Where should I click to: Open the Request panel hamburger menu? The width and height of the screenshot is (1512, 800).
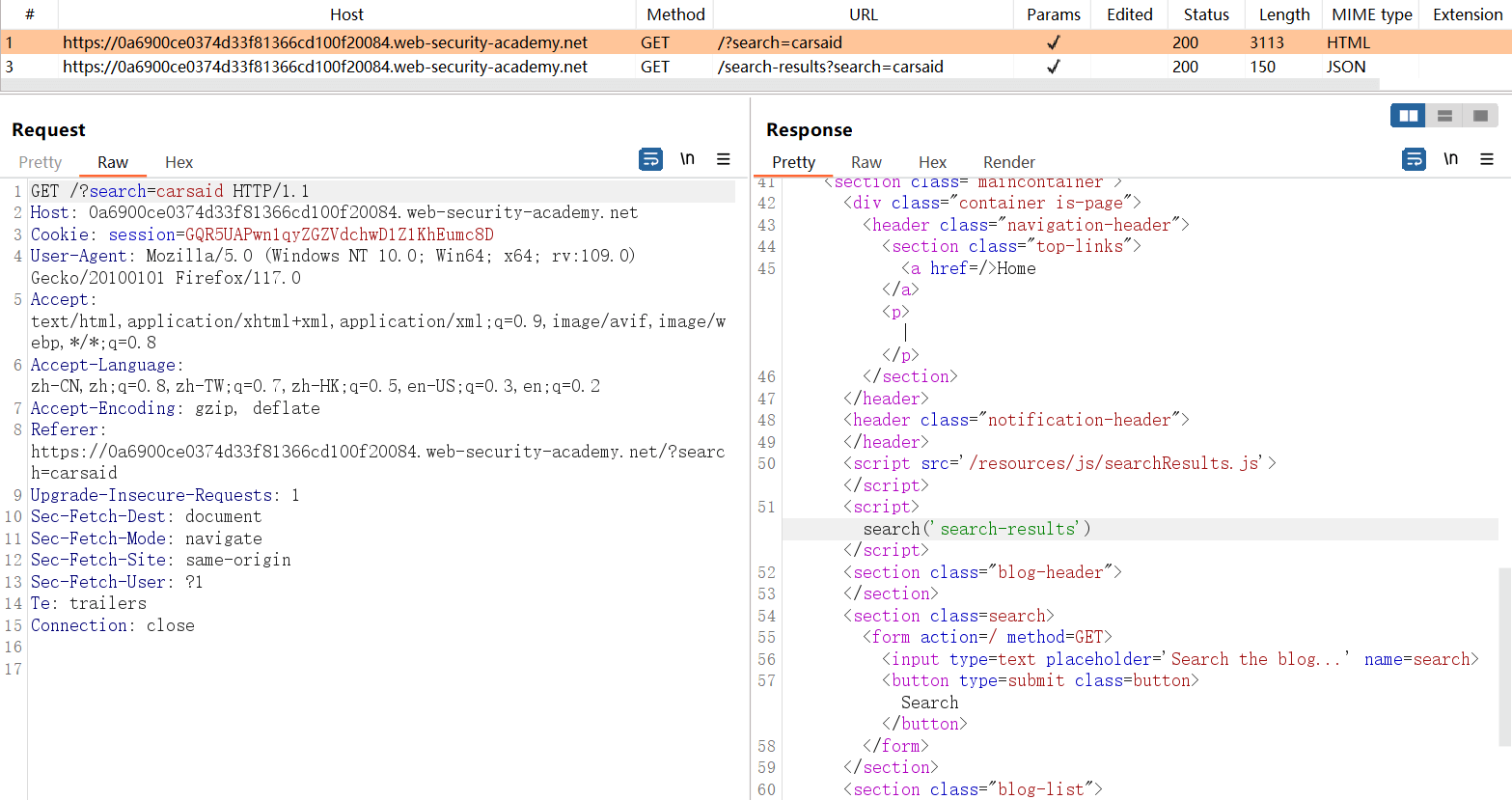[723, 159]
